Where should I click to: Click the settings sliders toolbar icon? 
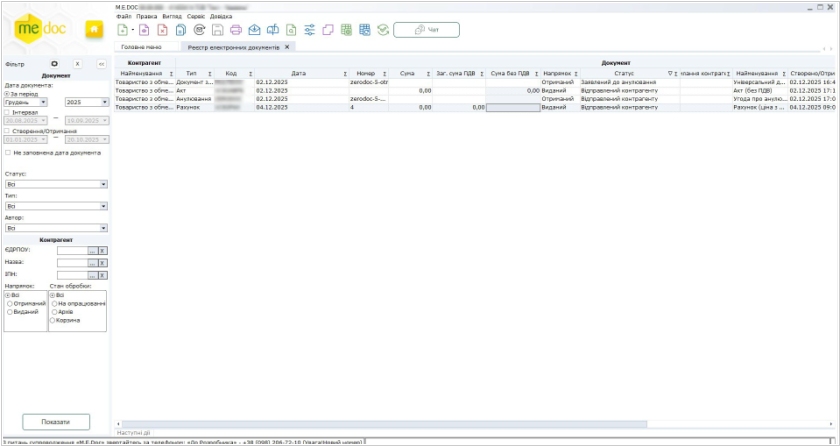pyautogui.click(x=308, y=30)
